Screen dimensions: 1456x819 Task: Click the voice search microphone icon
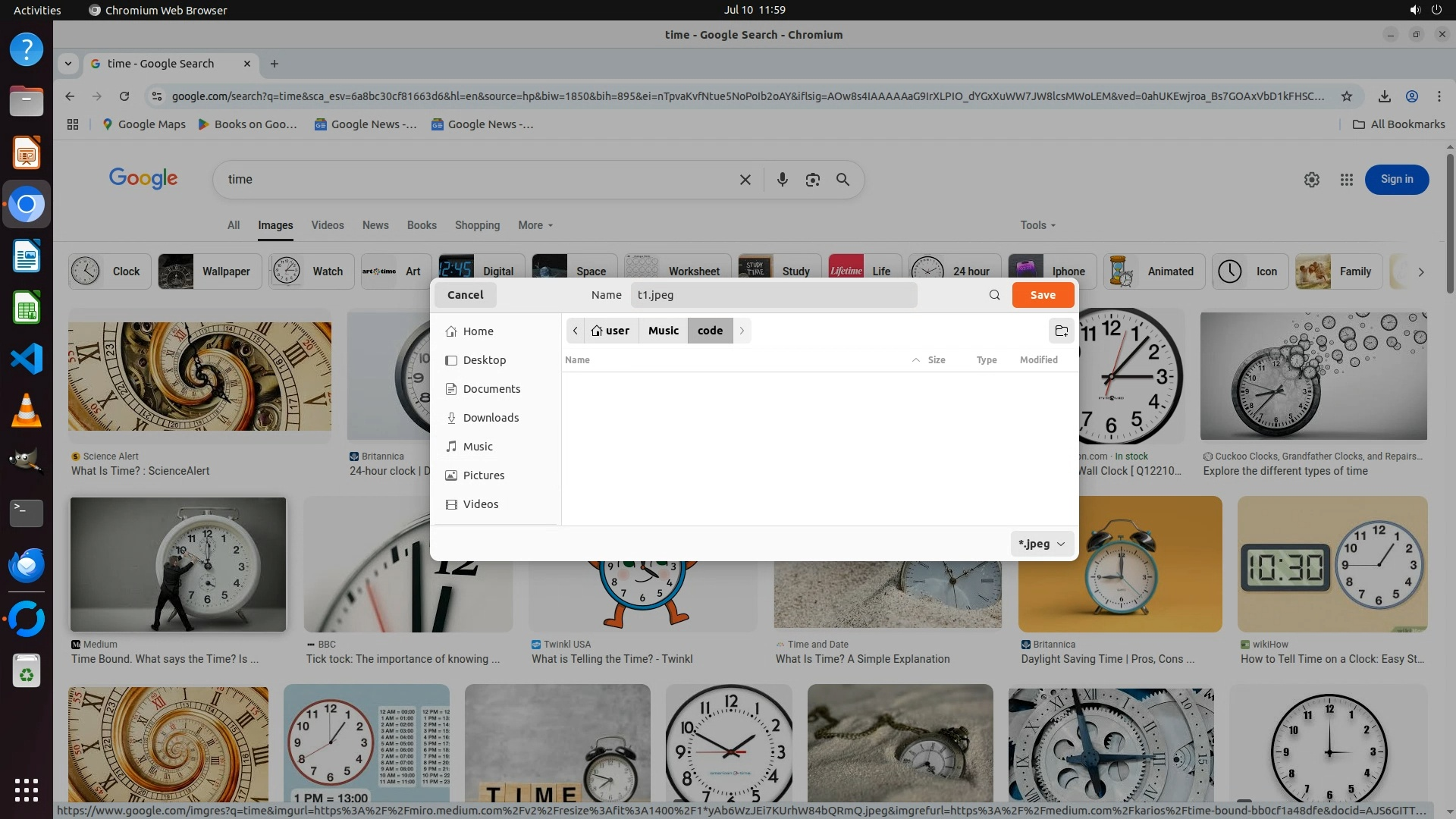coord(782,180)
